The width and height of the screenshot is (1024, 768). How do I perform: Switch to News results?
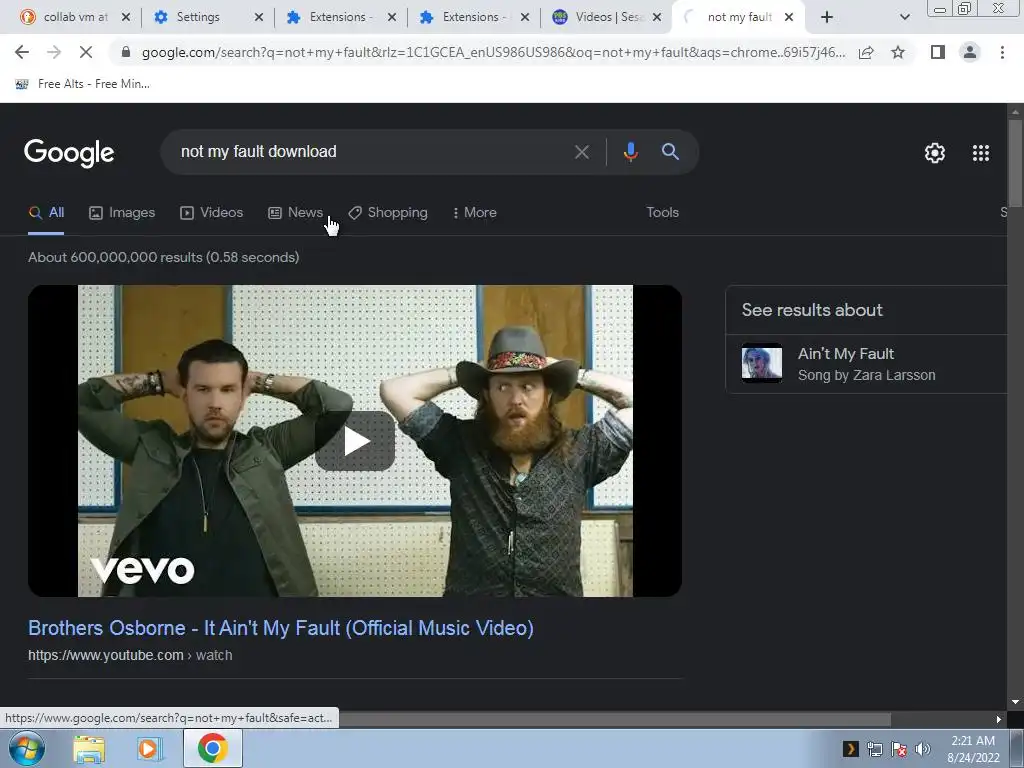[295, 212]
